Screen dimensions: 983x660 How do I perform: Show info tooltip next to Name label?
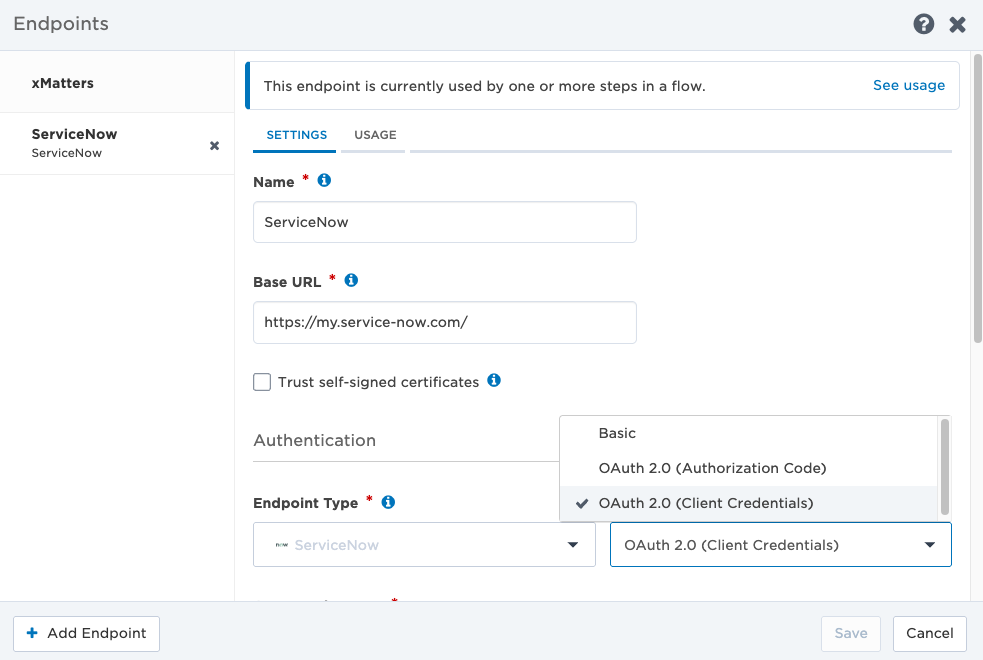pyautogui.click(x=324, y=181)
